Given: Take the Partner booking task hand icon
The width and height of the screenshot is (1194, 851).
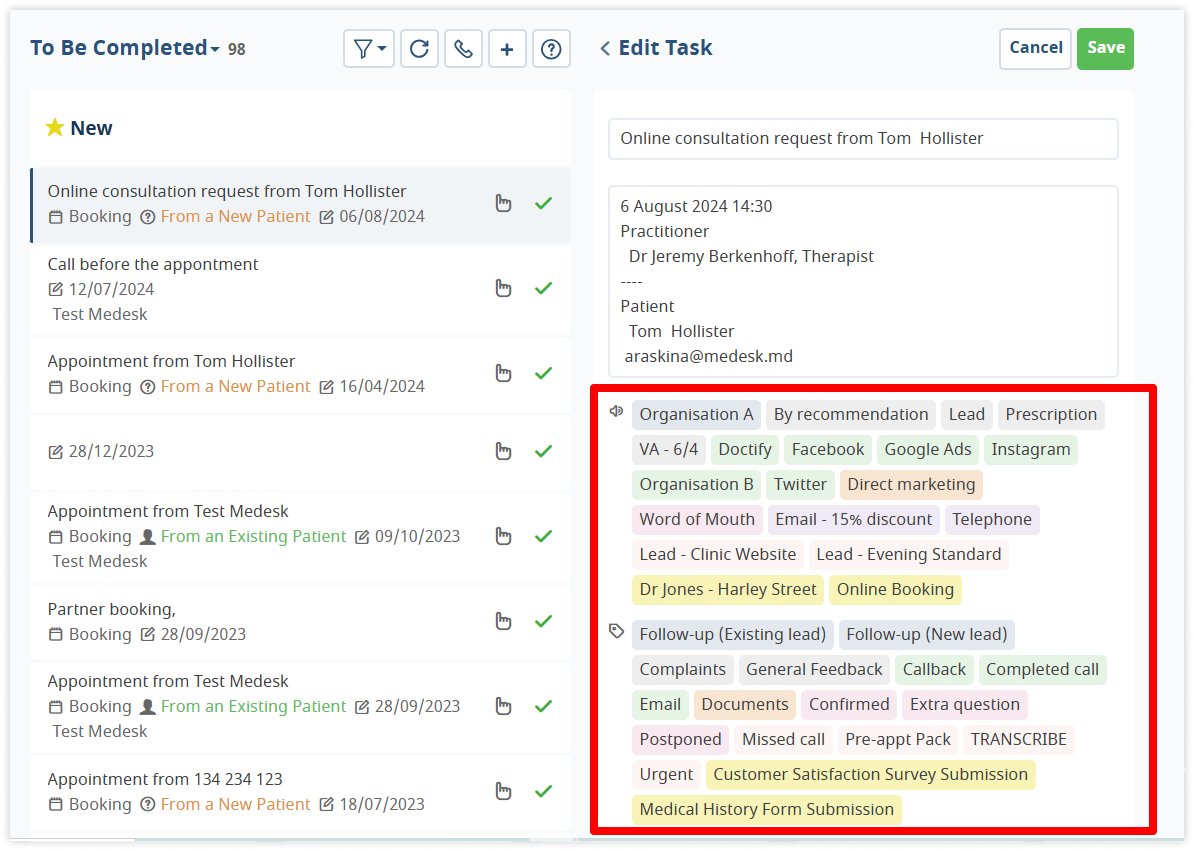Looking at the screenshot, I should tap(503, 621).
